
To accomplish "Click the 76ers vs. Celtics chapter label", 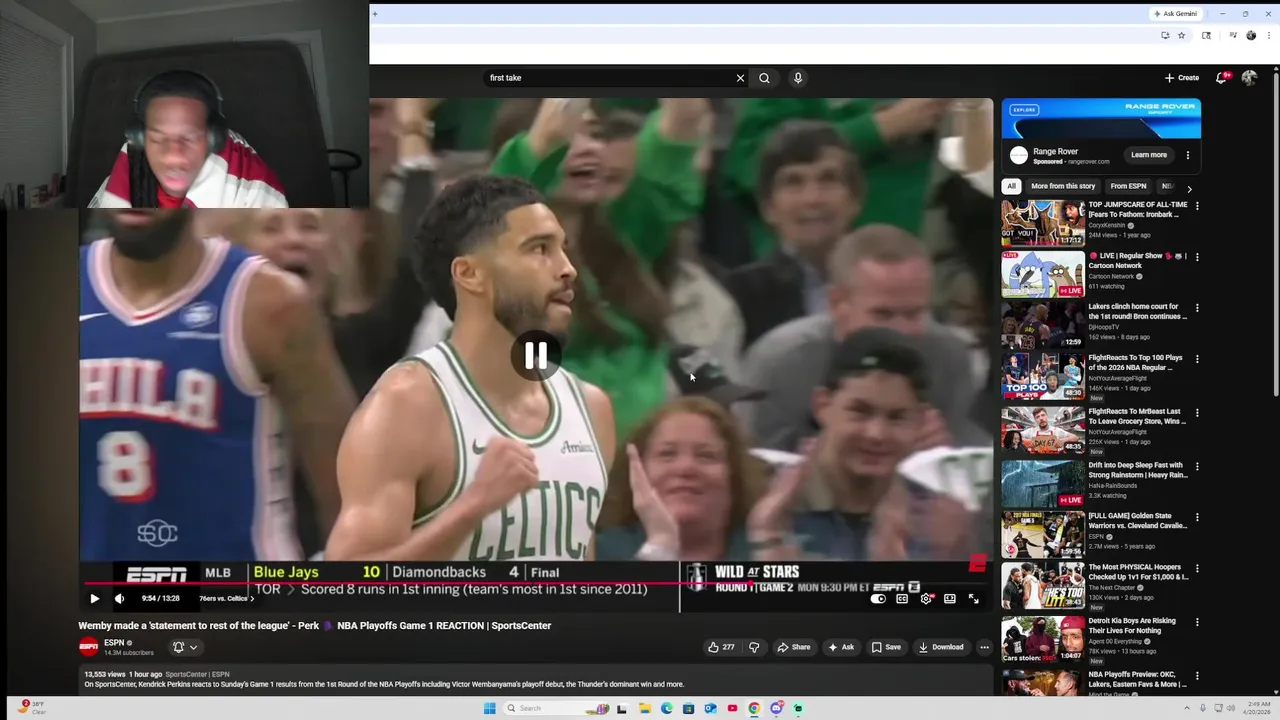I will 226,599.
